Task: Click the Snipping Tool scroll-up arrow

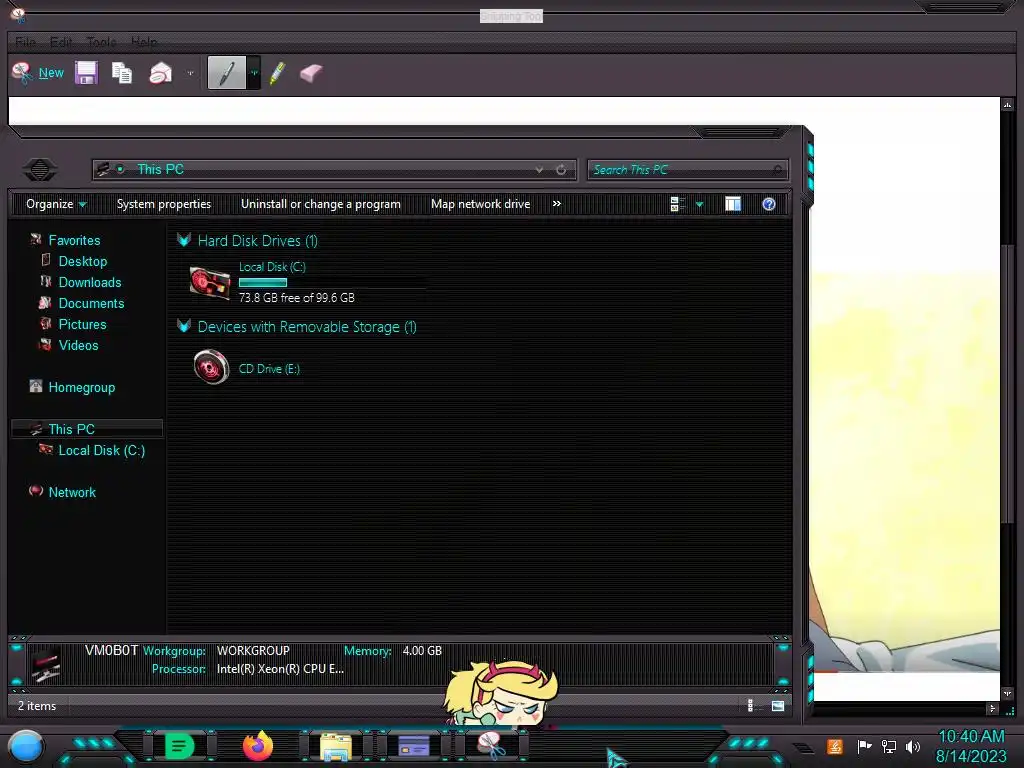Action: pos(1008,104)
